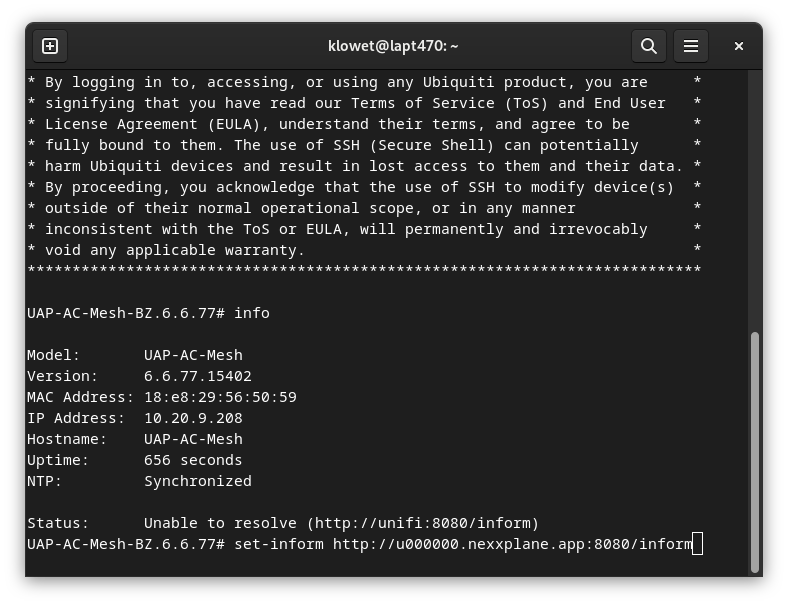
Task: Click the nexxplane.app inform URL
Action: pos(513,544)
